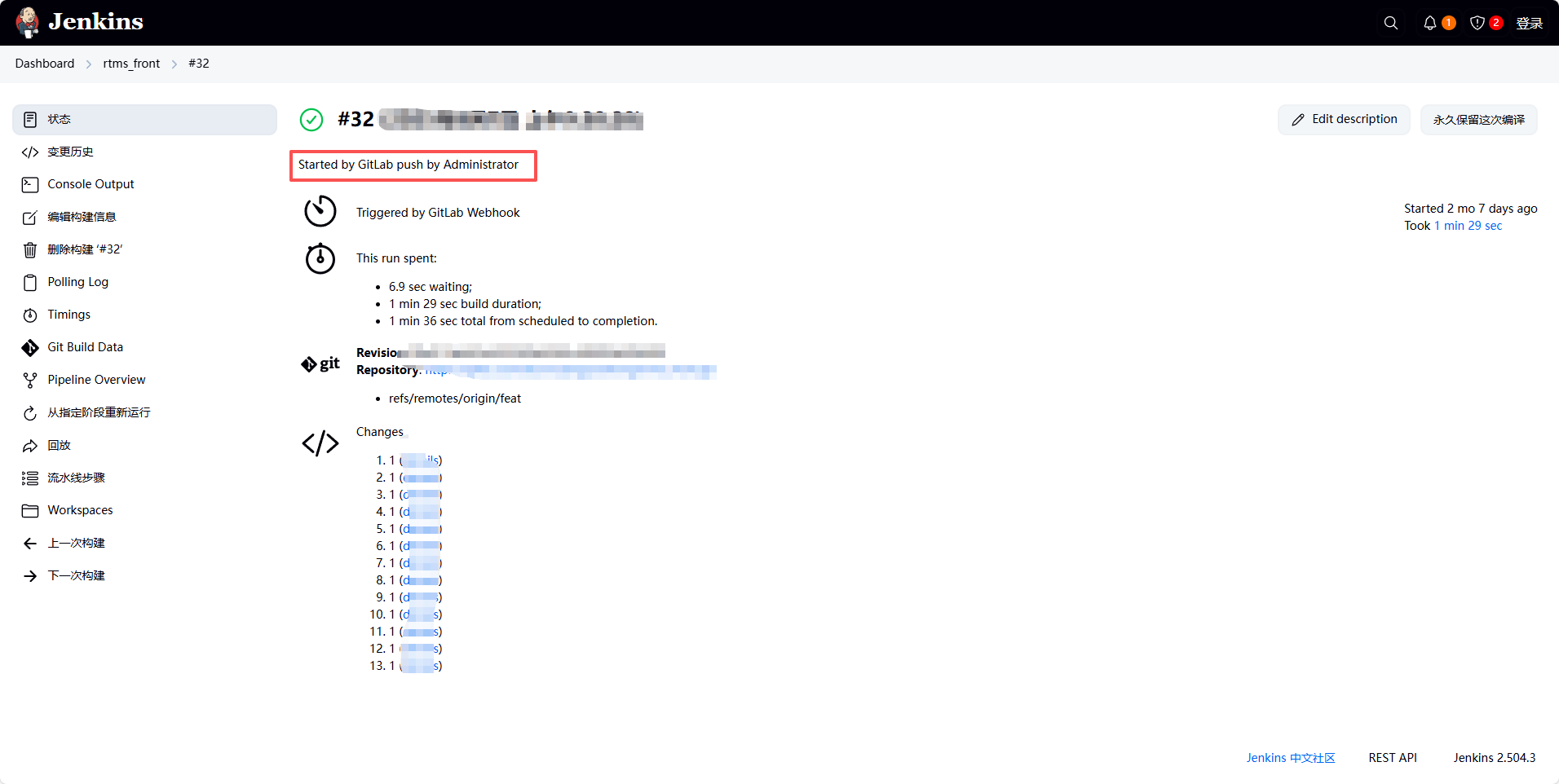The height and width of the screenshot is (784, 1559).
Task: Click the run-spent stopwatch icon
Action: [x=320, y=258]
